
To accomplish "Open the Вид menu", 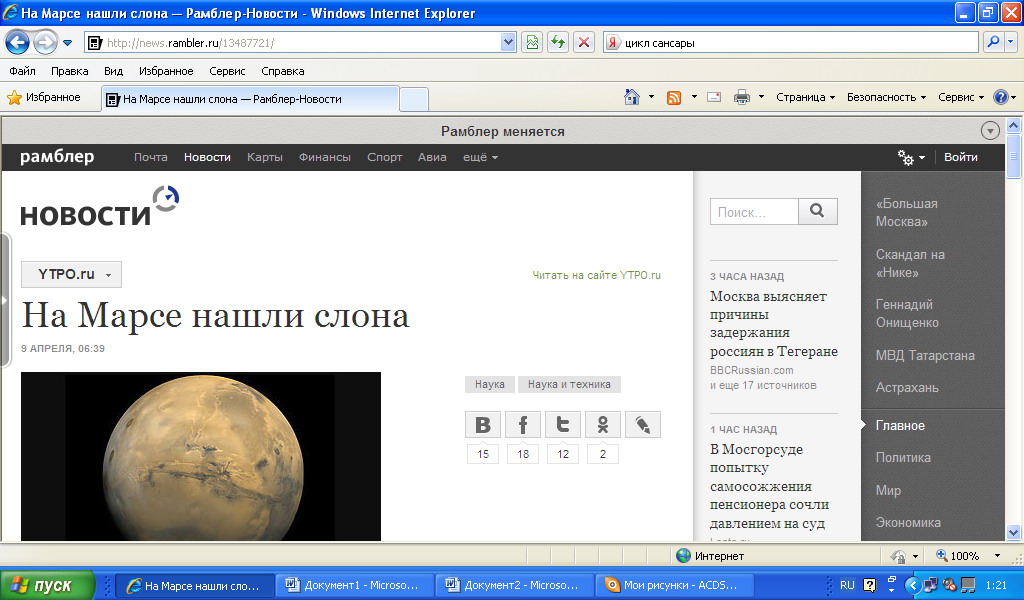I will point(114,71).
